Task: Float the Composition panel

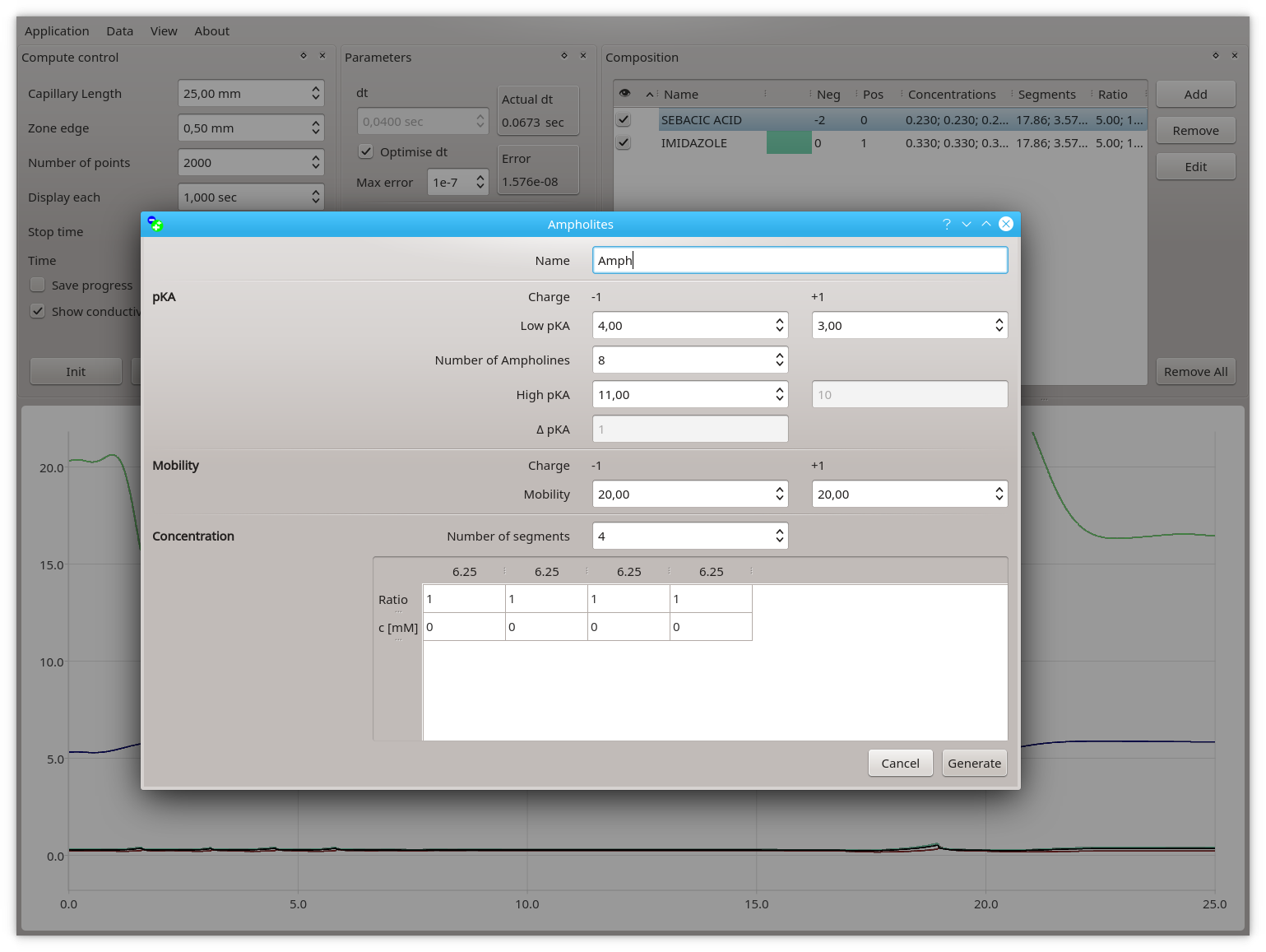Action: click(1216, 56)
